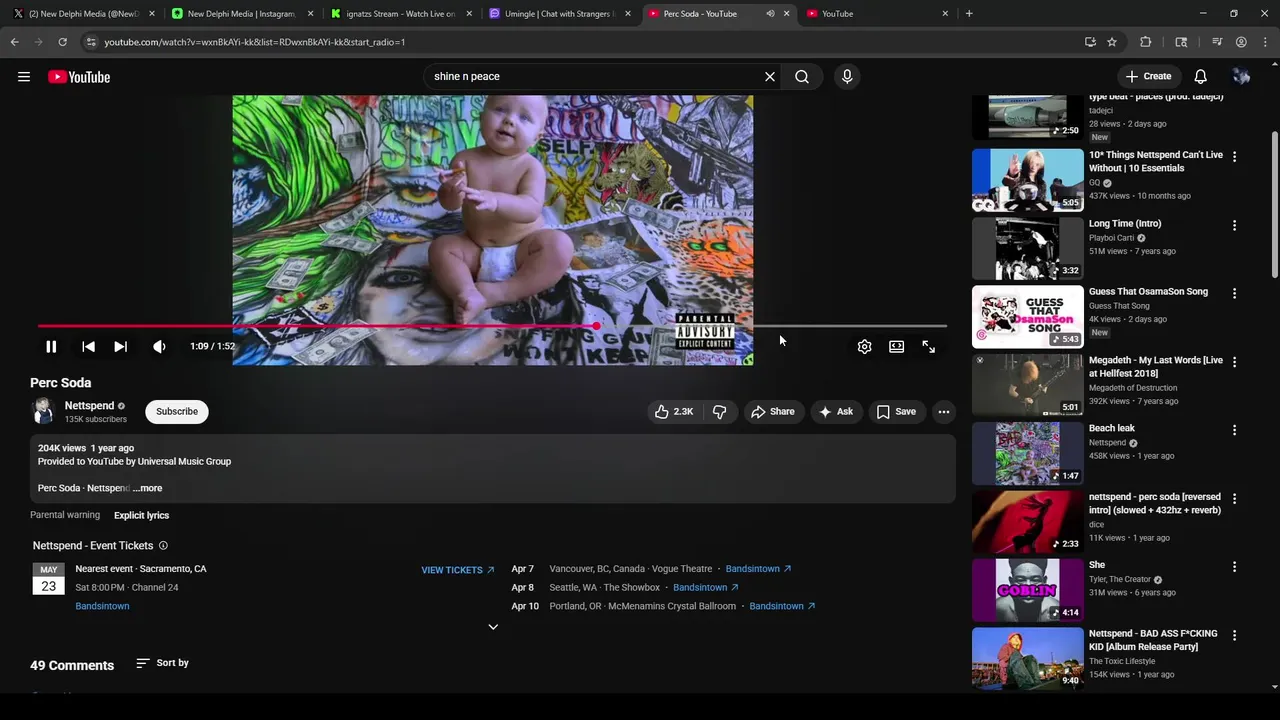Mute the video volume
Viewport: 1280px width, 720px height.
click(x=159, y=347)
